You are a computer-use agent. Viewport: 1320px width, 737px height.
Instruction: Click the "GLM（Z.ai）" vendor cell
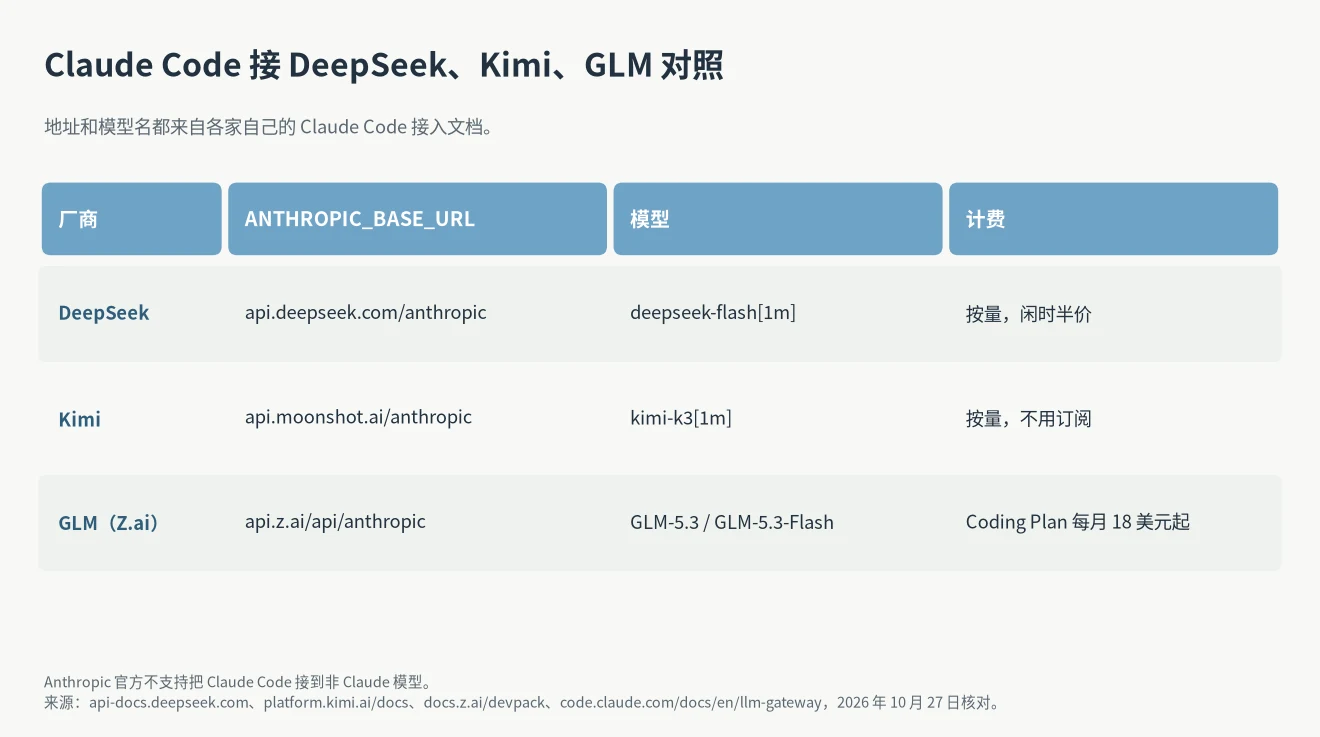pos(110,523)
